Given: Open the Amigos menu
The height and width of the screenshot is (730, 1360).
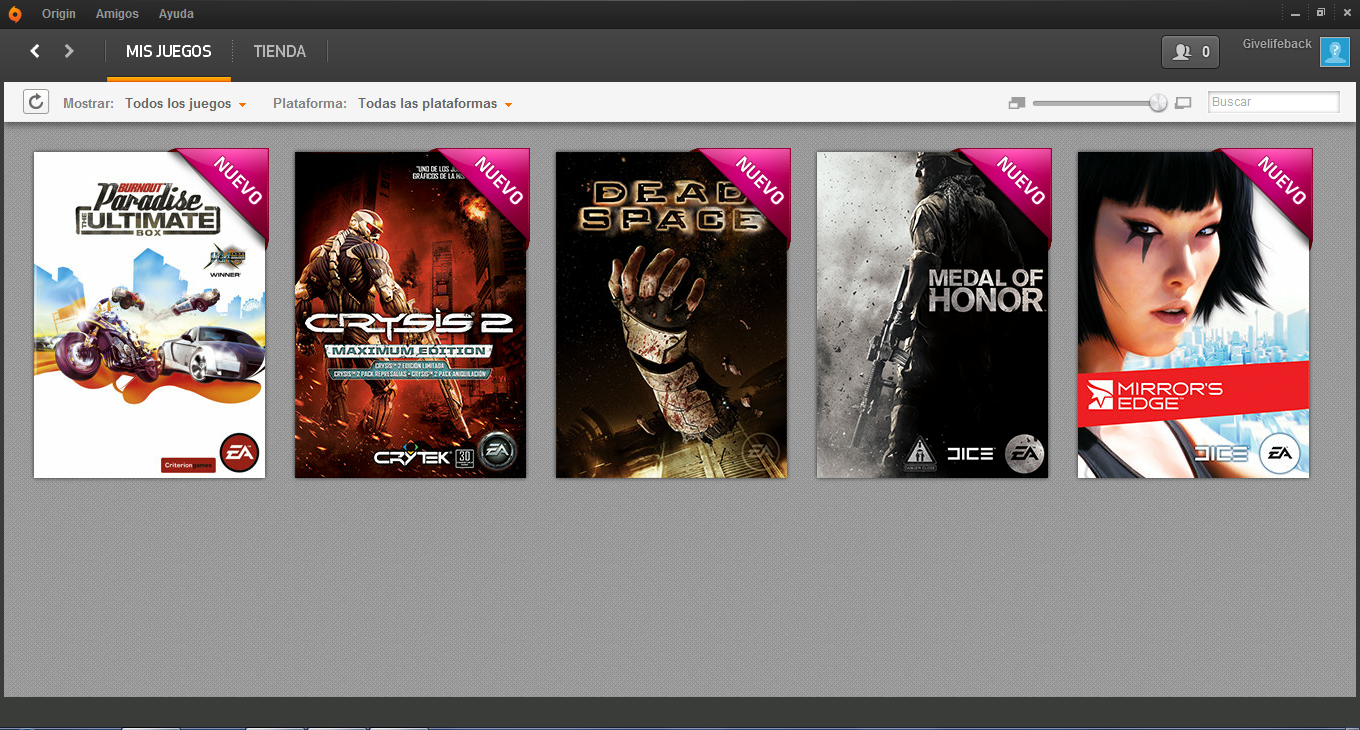Looking at the screenshot, I should tap(117, 14).
